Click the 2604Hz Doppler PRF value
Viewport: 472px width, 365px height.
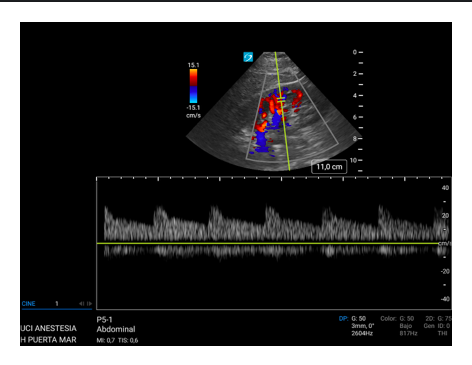pos(362,333)
